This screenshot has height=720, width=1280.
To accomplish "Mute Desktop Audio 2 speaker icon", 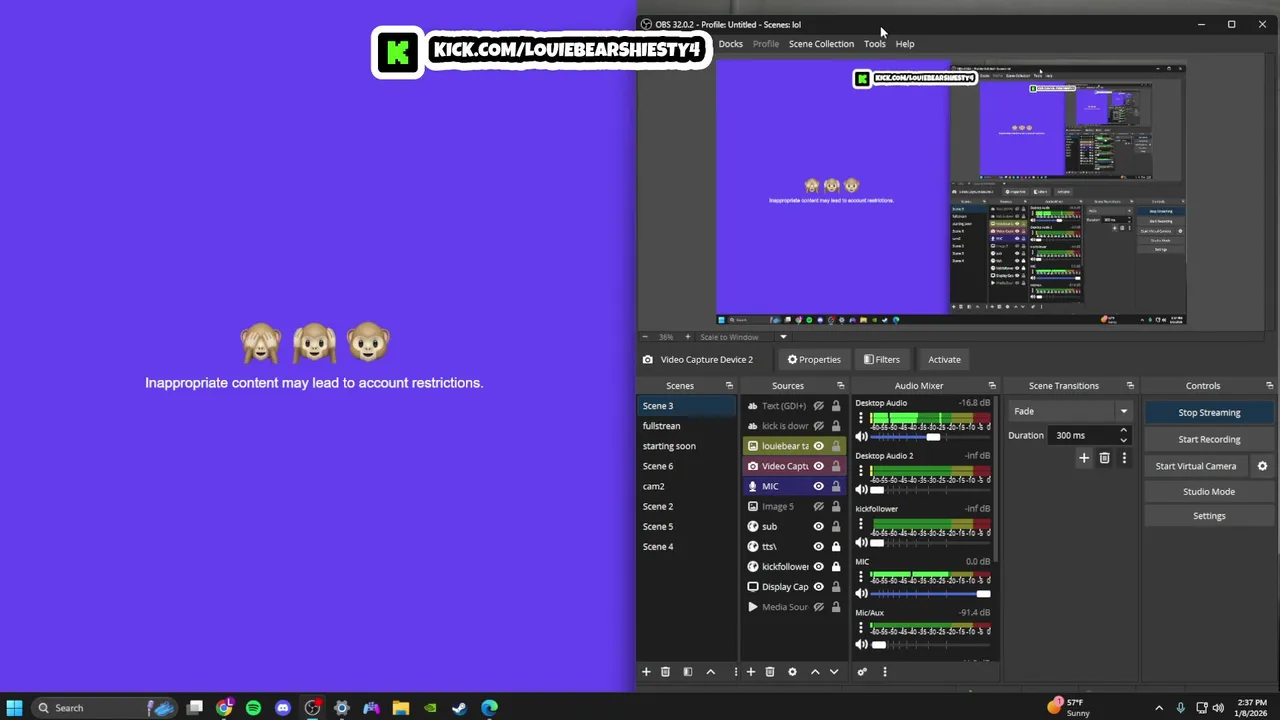I will click(x=861, y=490).
